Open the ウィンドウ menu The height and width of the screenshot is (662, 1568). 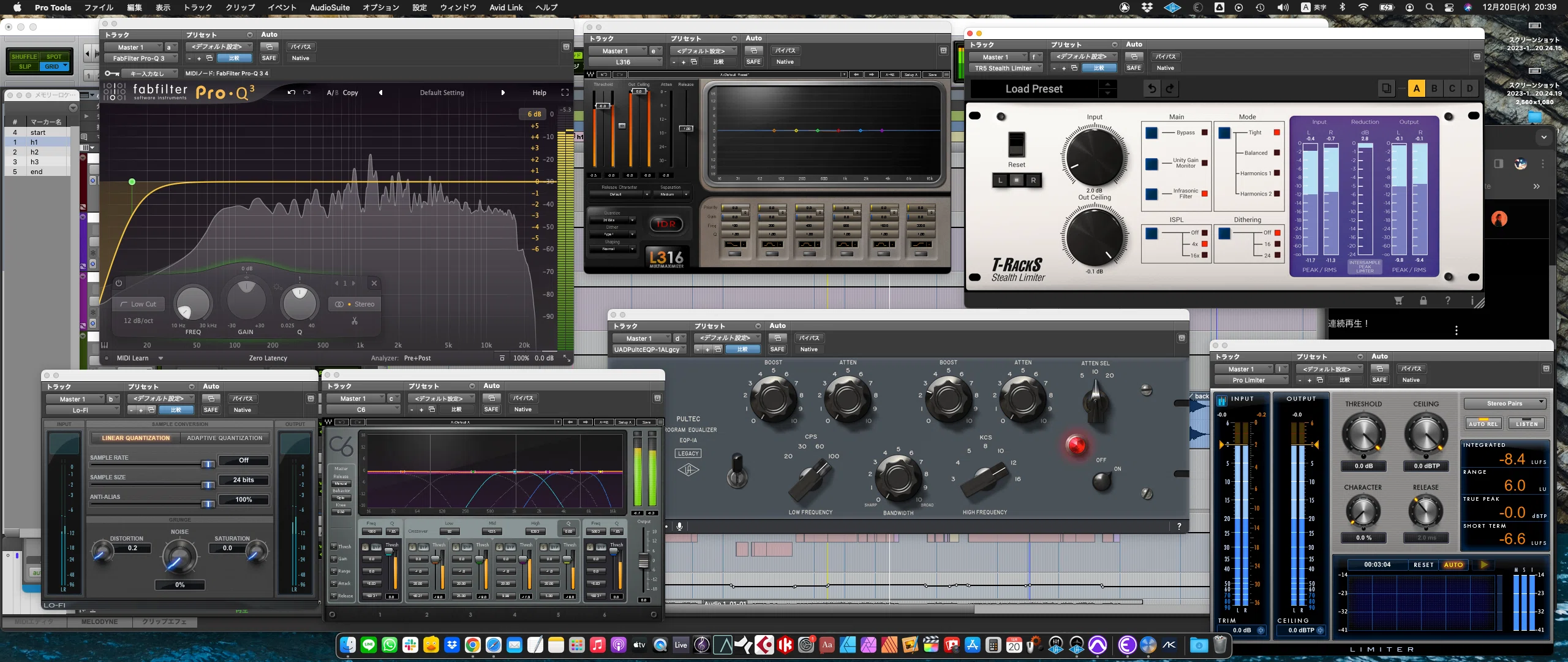pyautogui.click(x=458, y=7)
